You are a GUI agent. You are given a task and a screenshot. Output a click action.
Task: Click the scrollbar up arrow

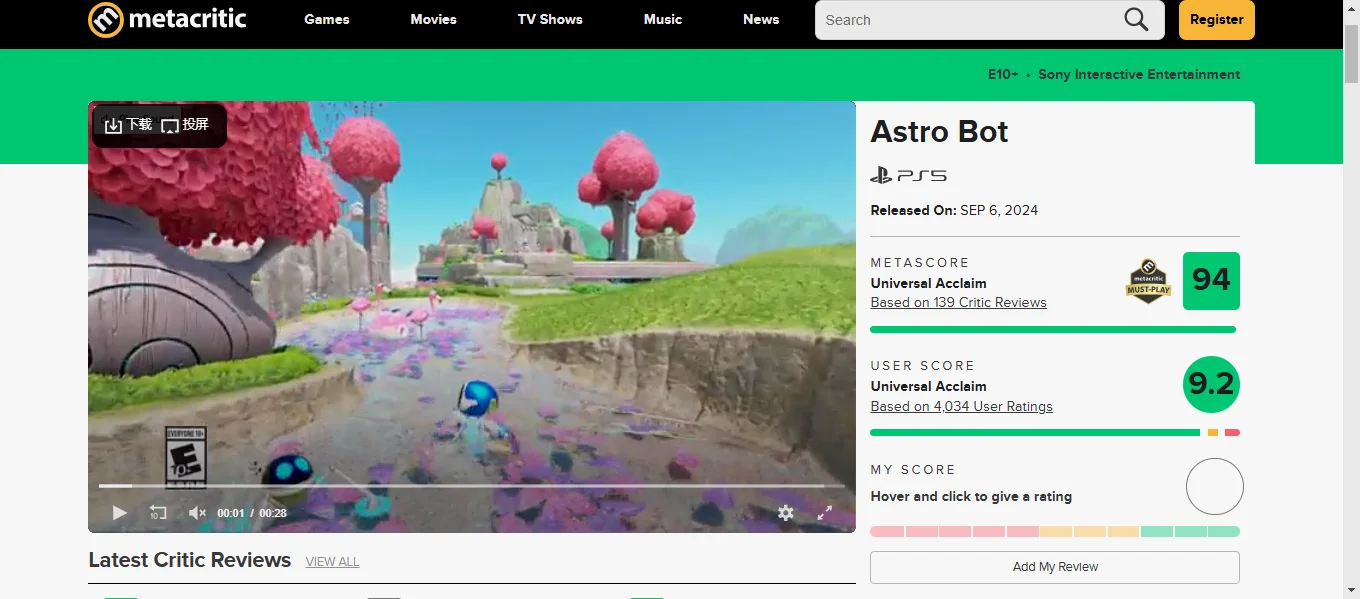(x=1351, y=8)
